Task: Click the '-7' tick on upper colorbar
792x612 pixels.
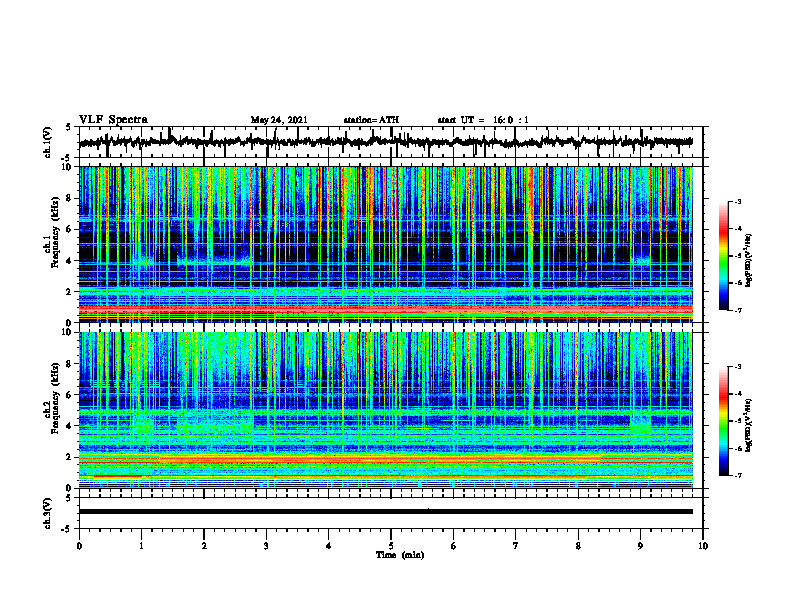Action: click(x=738, y=310)
